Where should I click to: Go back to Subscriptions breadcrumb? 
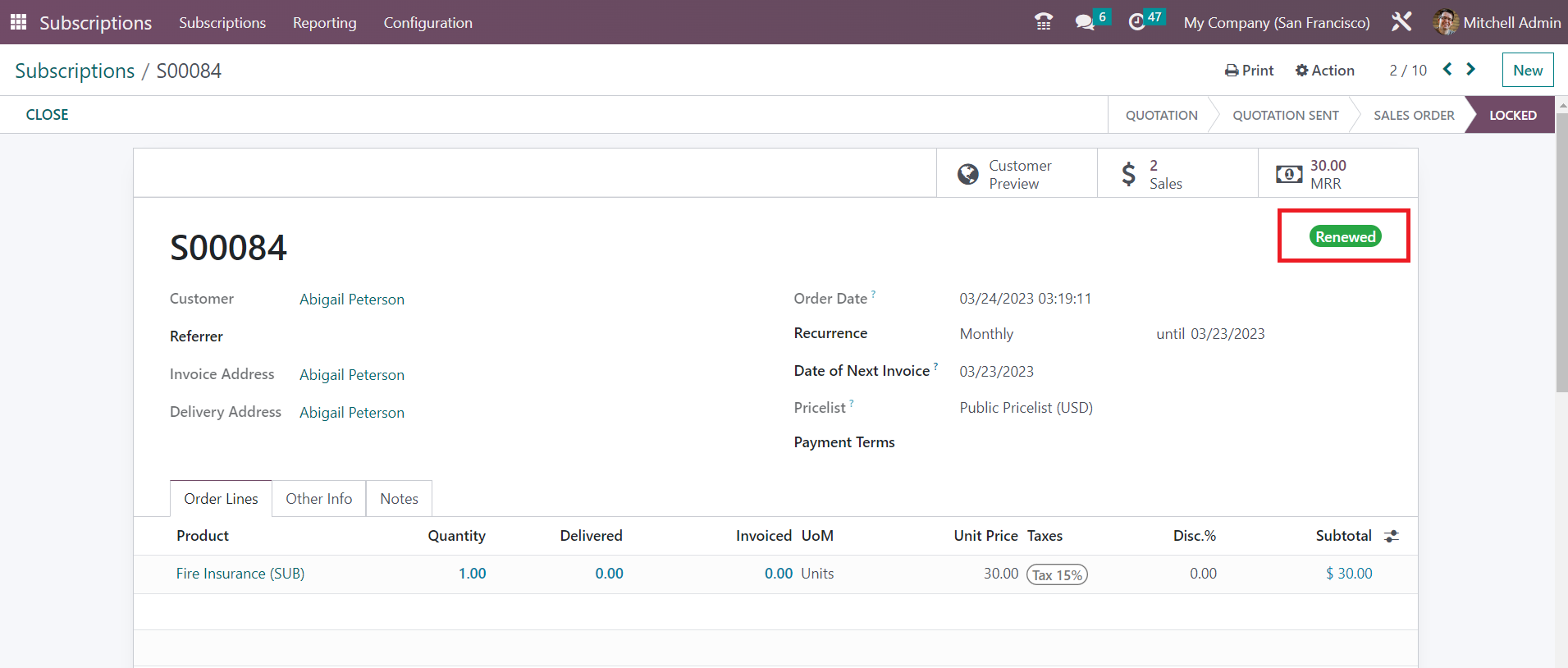tap(75, 71)
